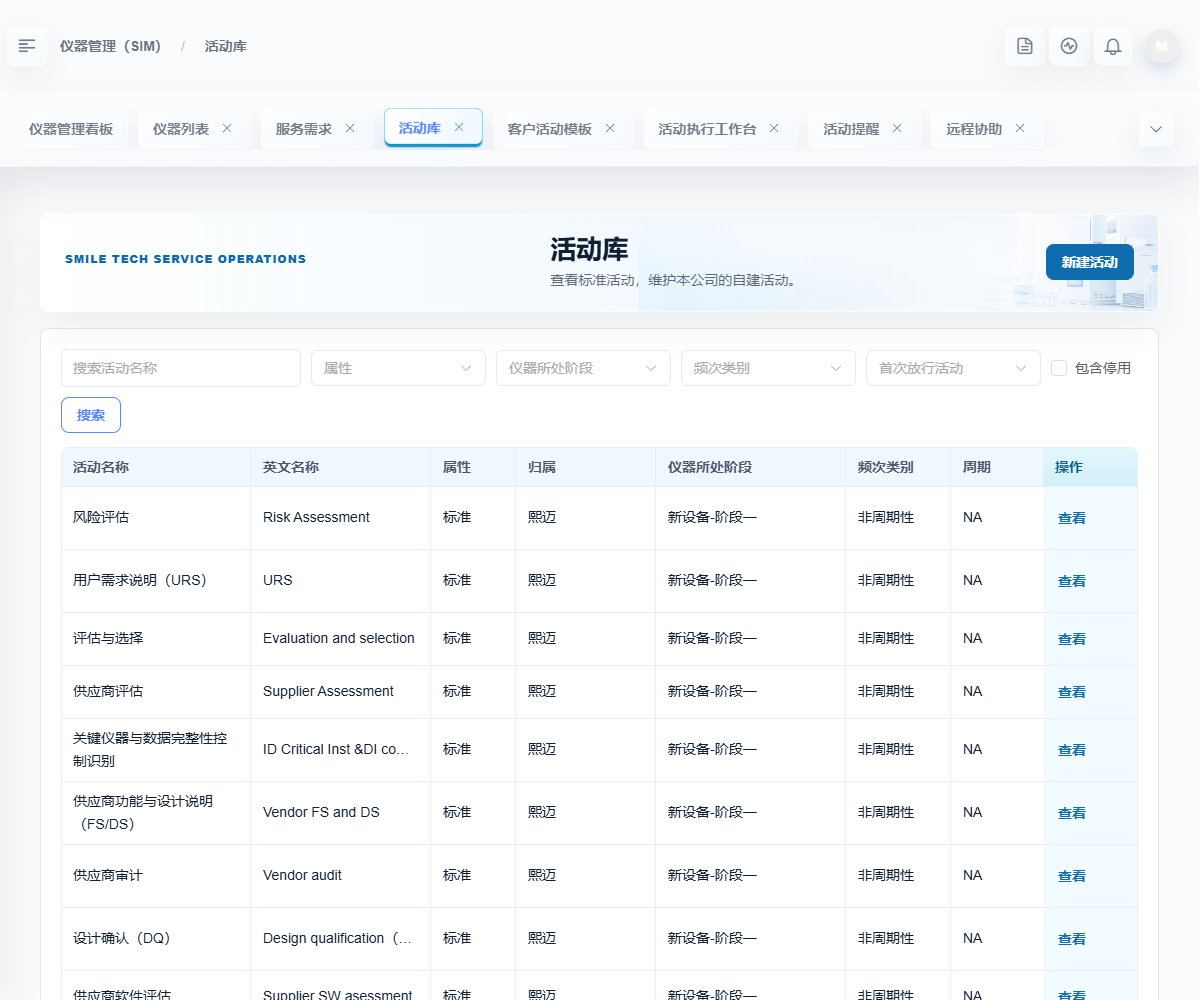Close the 客户活动模板 tab
Viewport: 1199px width, 1000px height.
click(609, 128)
